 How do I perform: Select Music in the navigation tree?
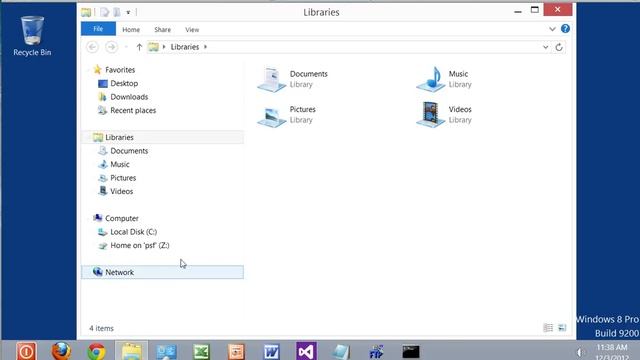click(120, 164)
